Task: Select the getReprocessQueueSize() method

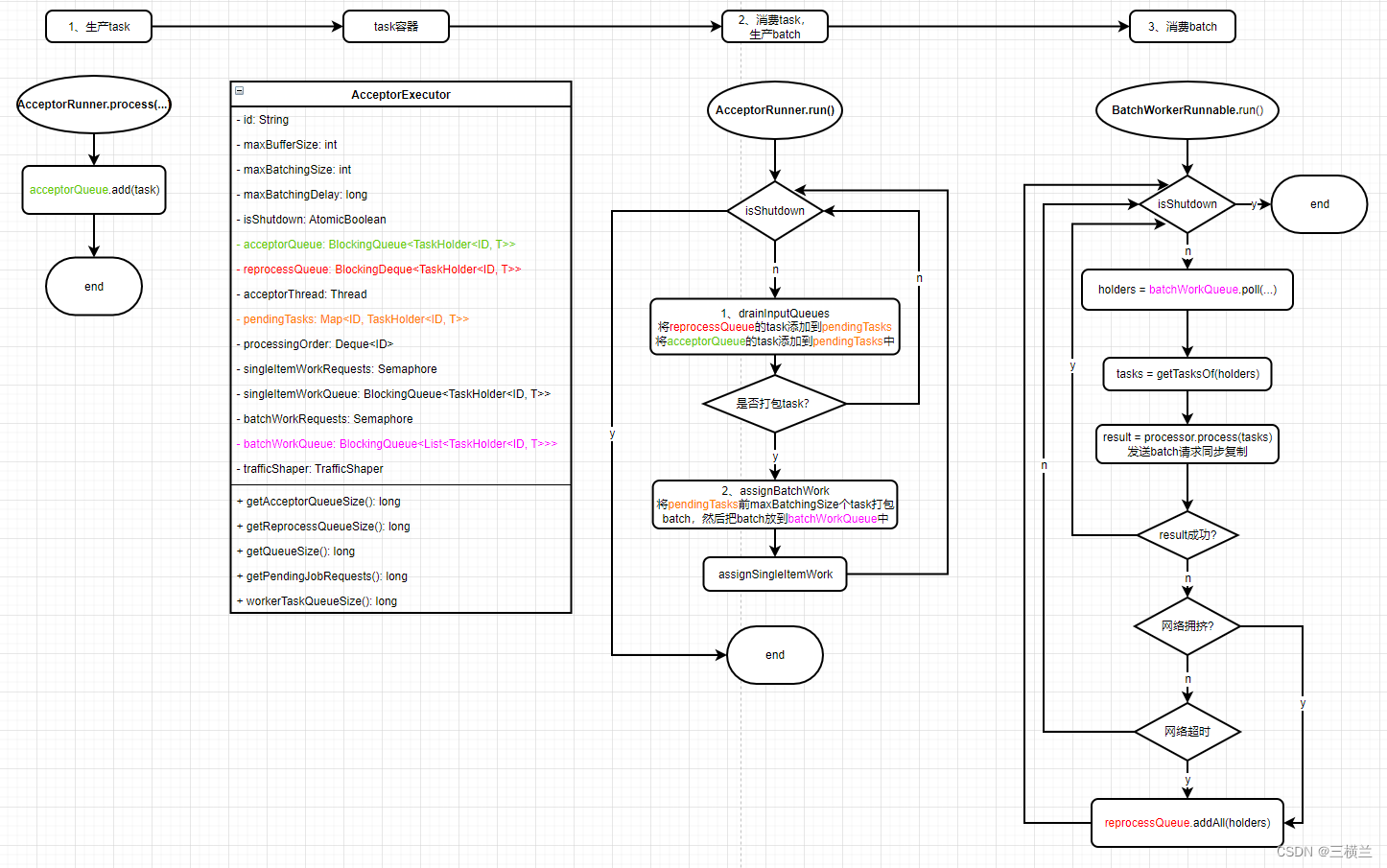Action: [401, 527]
